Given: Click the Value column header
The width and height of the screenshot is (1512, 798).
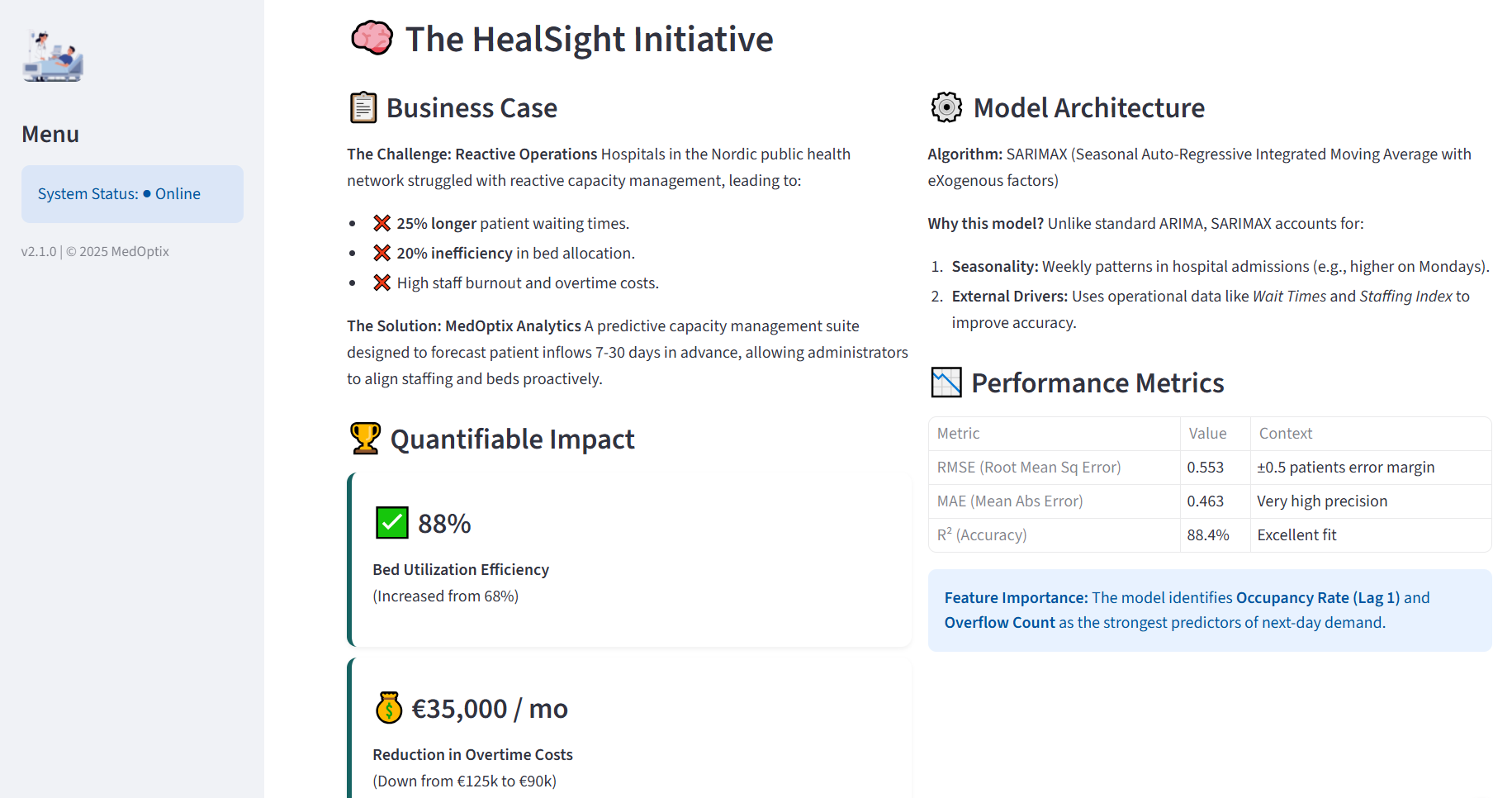Looking at the screenshot, I should (x=1207, y=434).
